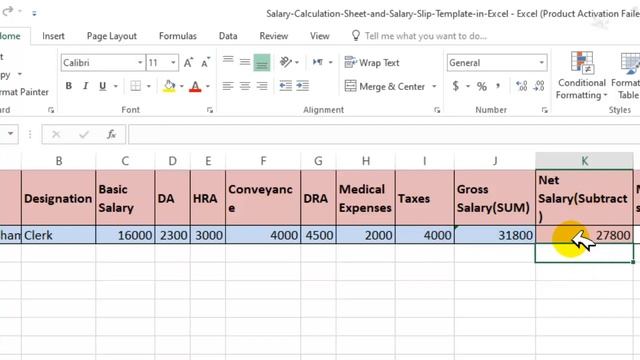Screen dimensions: 640x360
Task: Select Middle Align icon
Action: [x=245, y=62]
